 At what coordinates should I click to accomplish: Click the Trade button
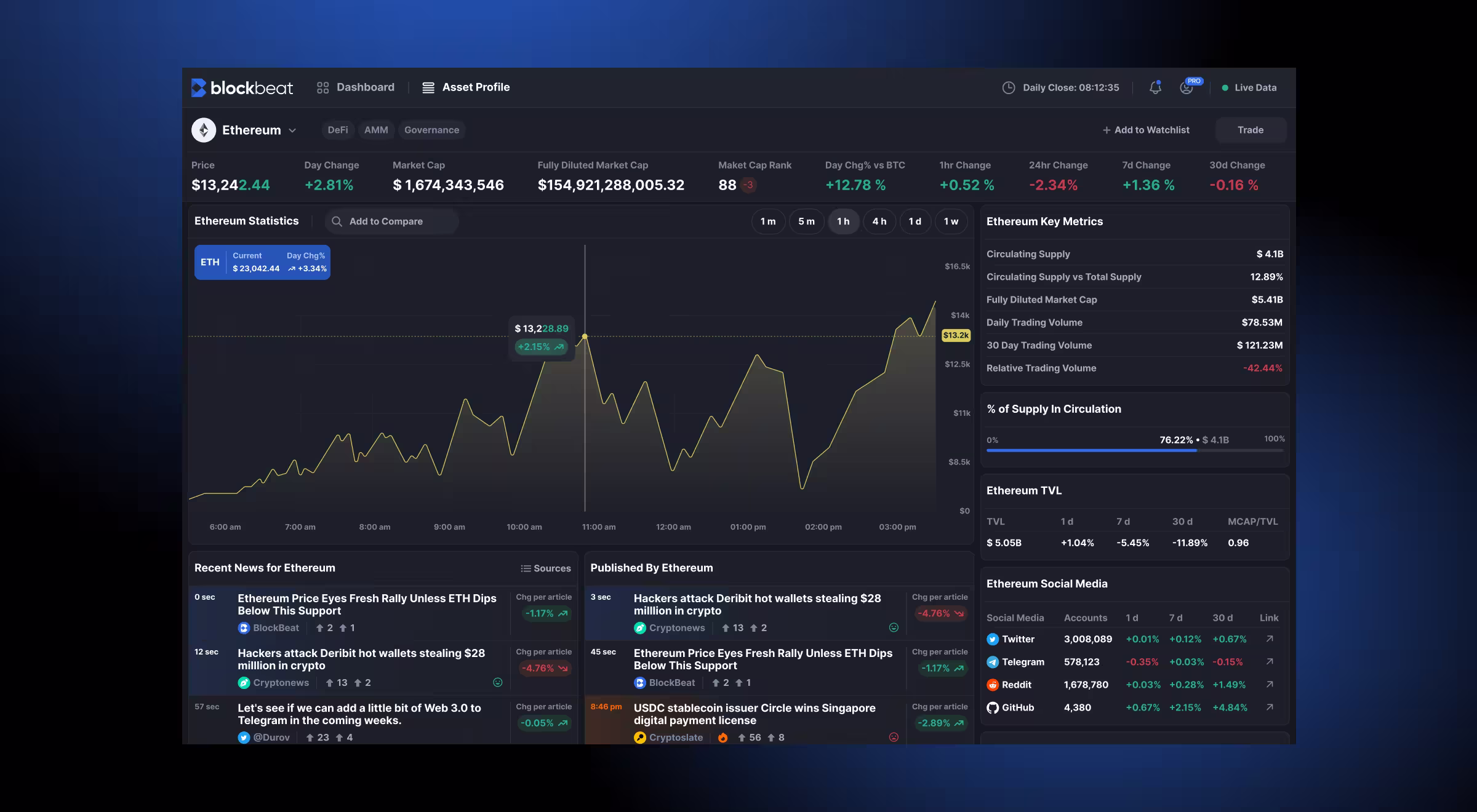[1250, 130]
